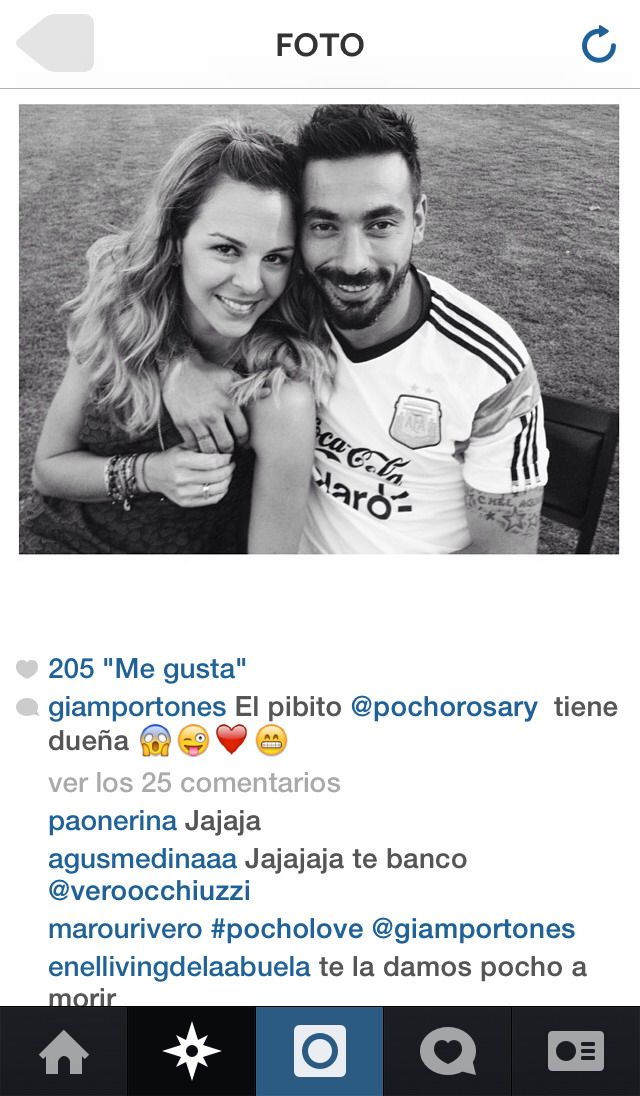Open marourivero's profile

coord(125,929)
